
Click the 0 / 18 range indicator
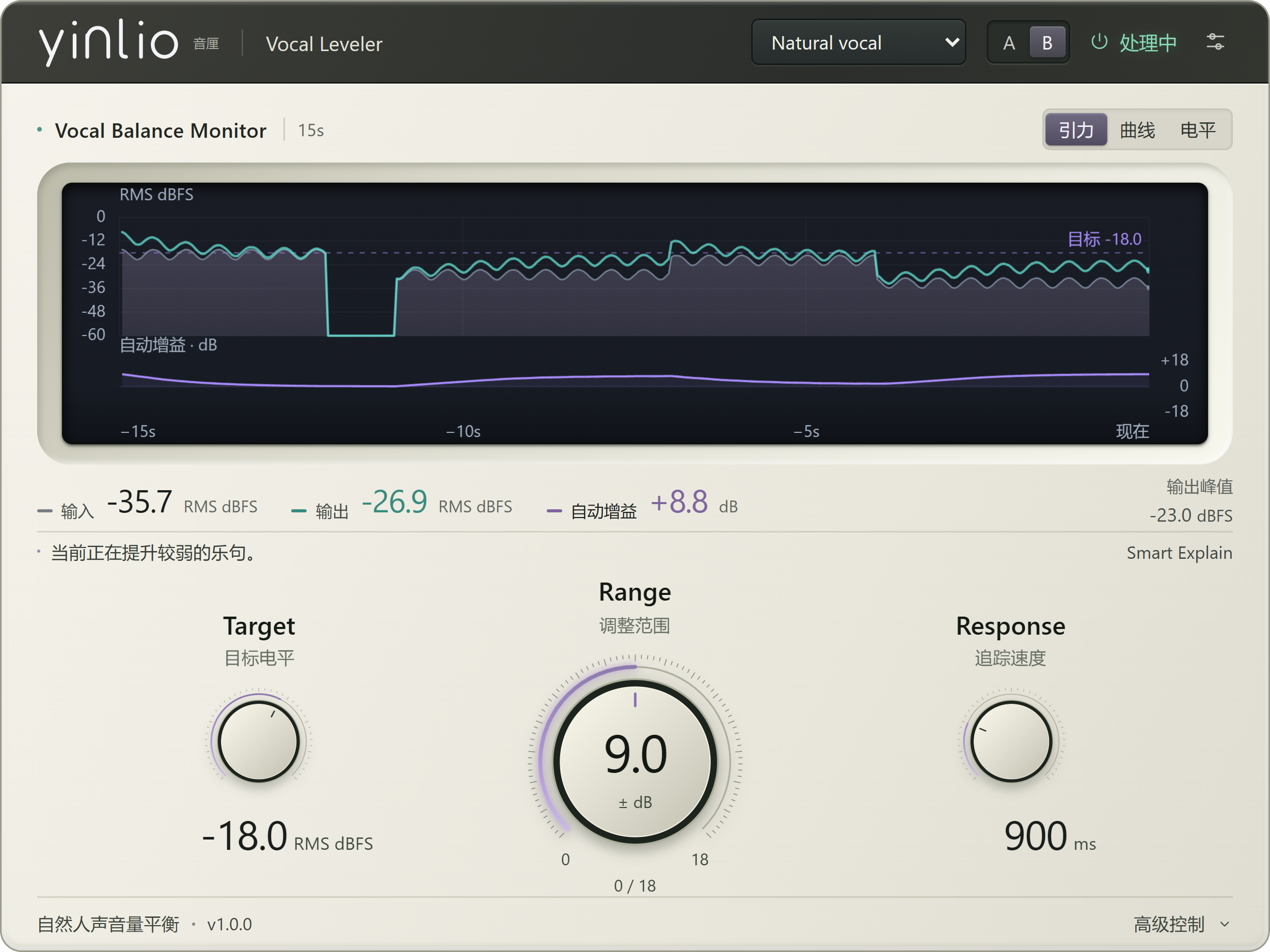(634, 886)
